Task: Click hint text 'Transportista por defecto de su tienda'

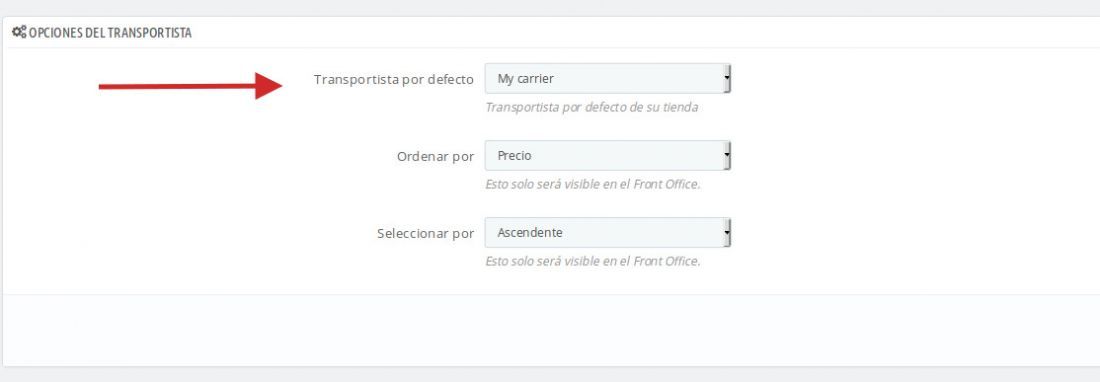Action: tap(591, 108)
